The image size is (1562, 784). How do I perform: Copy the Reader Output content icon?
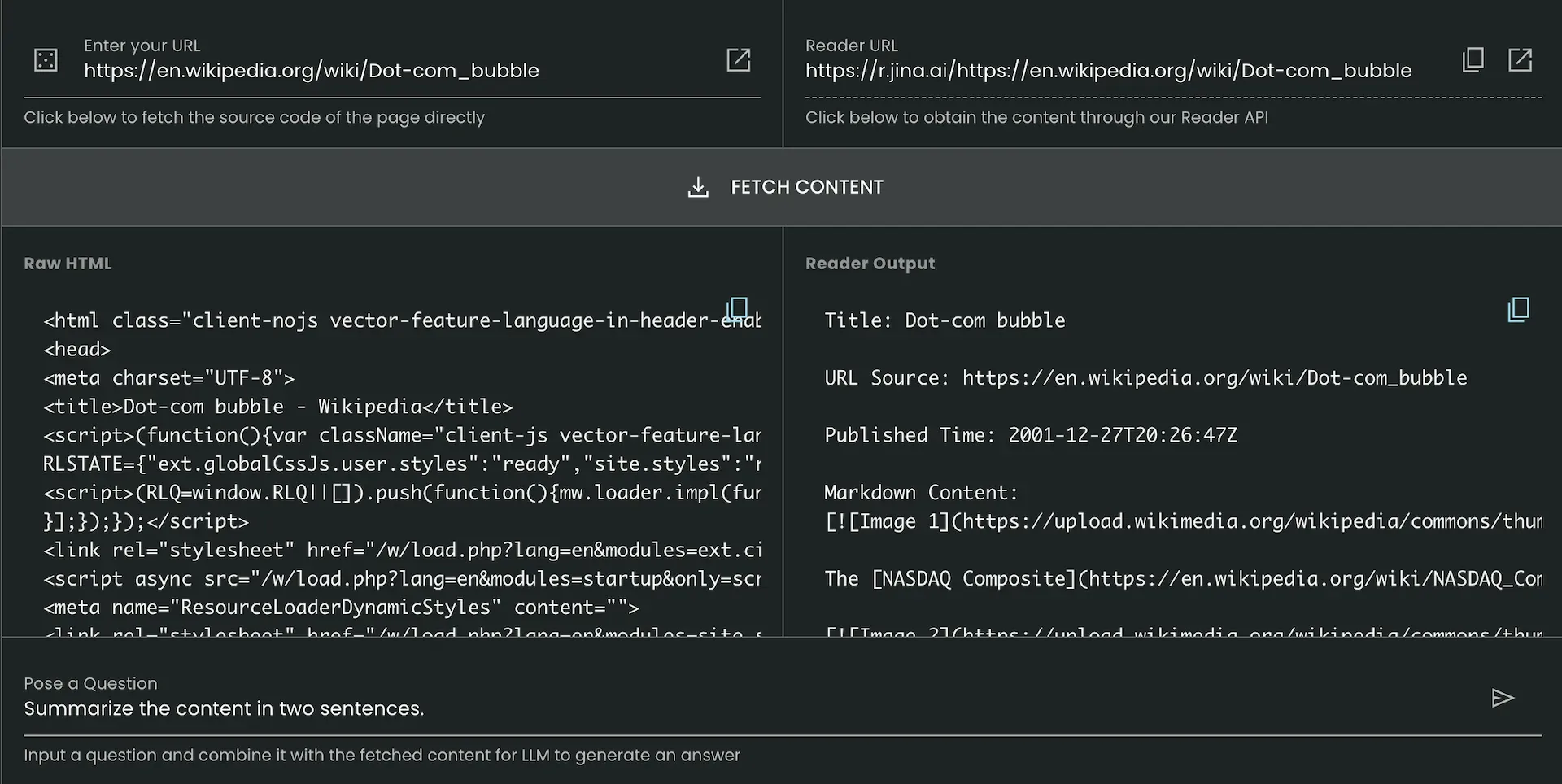[x=1519, y=309]
